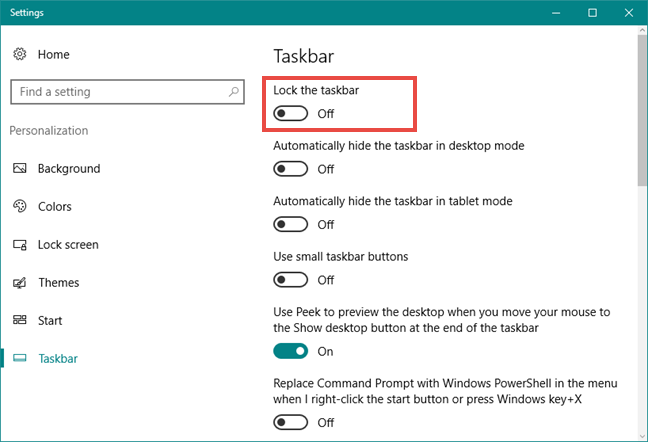Click the Settings window title text
This screenshot has height=442, width=648.
27,13
